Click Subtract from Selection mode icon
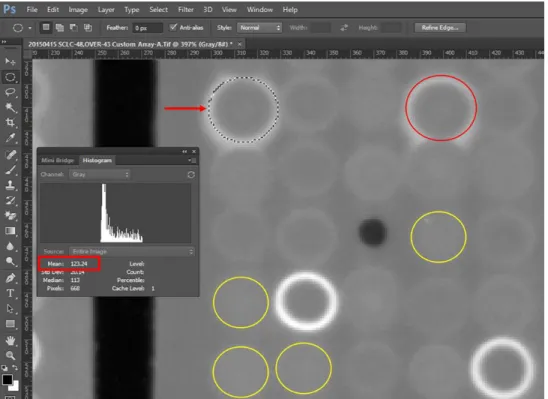Viewport: 548px width, 399px height. pos(73,27)
